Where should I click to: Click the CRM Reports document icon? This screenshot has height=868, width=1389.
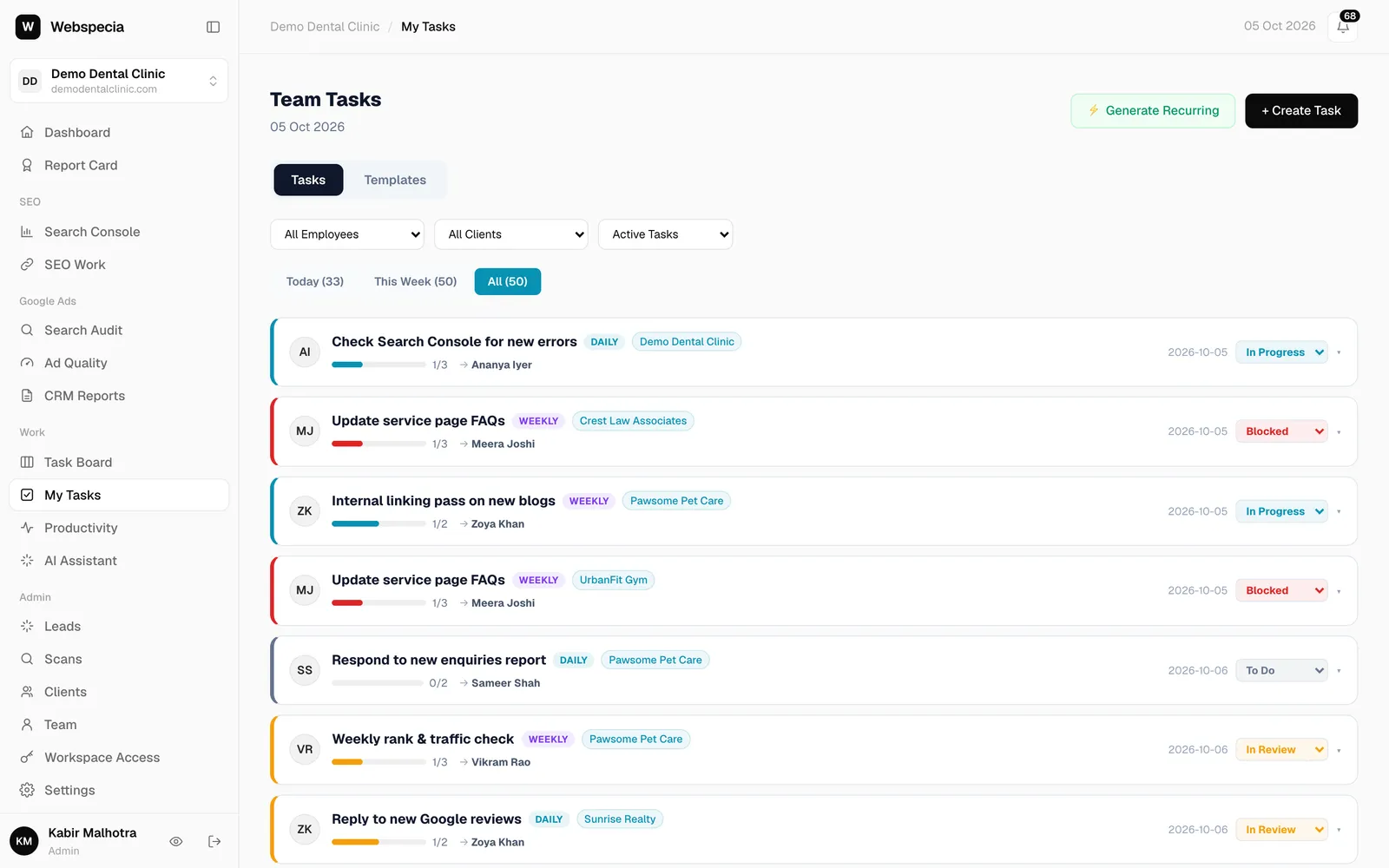click(27, 396)
